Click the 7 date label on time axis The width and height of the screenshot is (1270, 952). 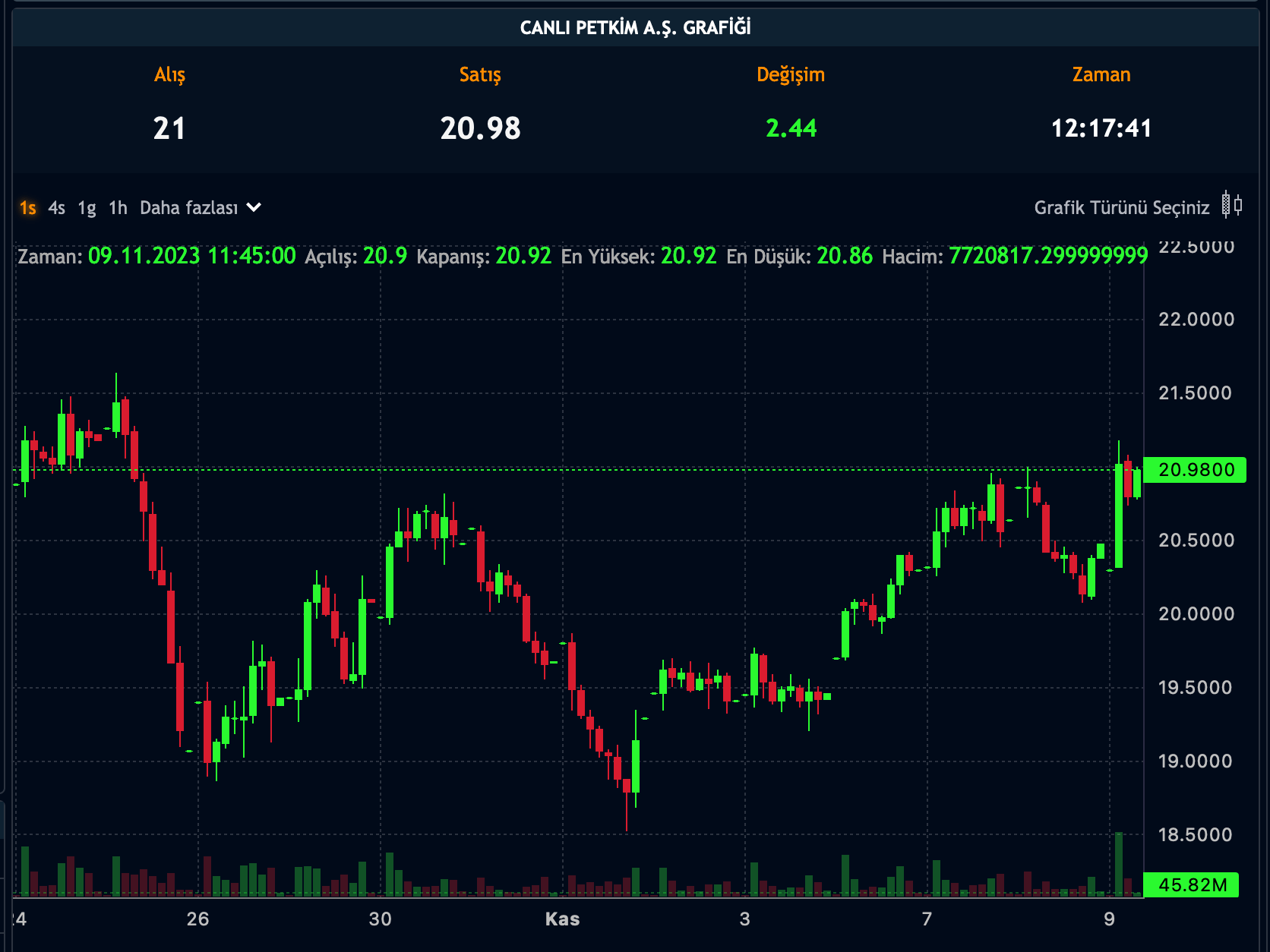tap(927, 919)
